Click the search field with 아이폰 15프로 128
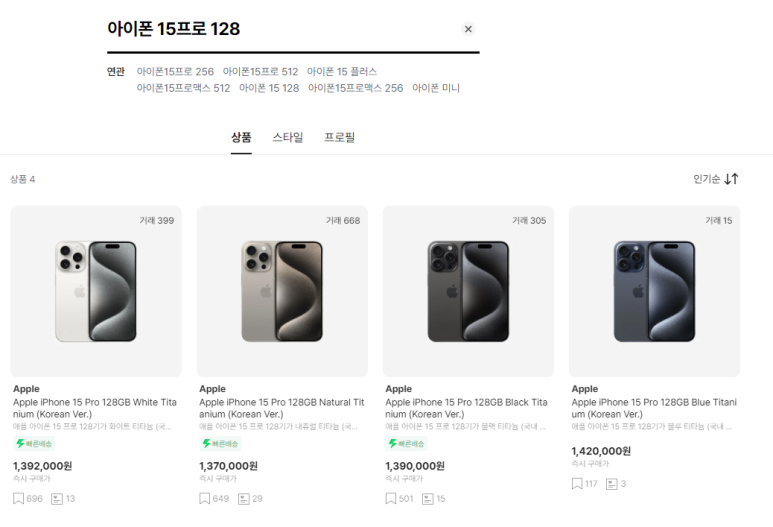Viewport: 773px width, 527px height. (281, 29)
